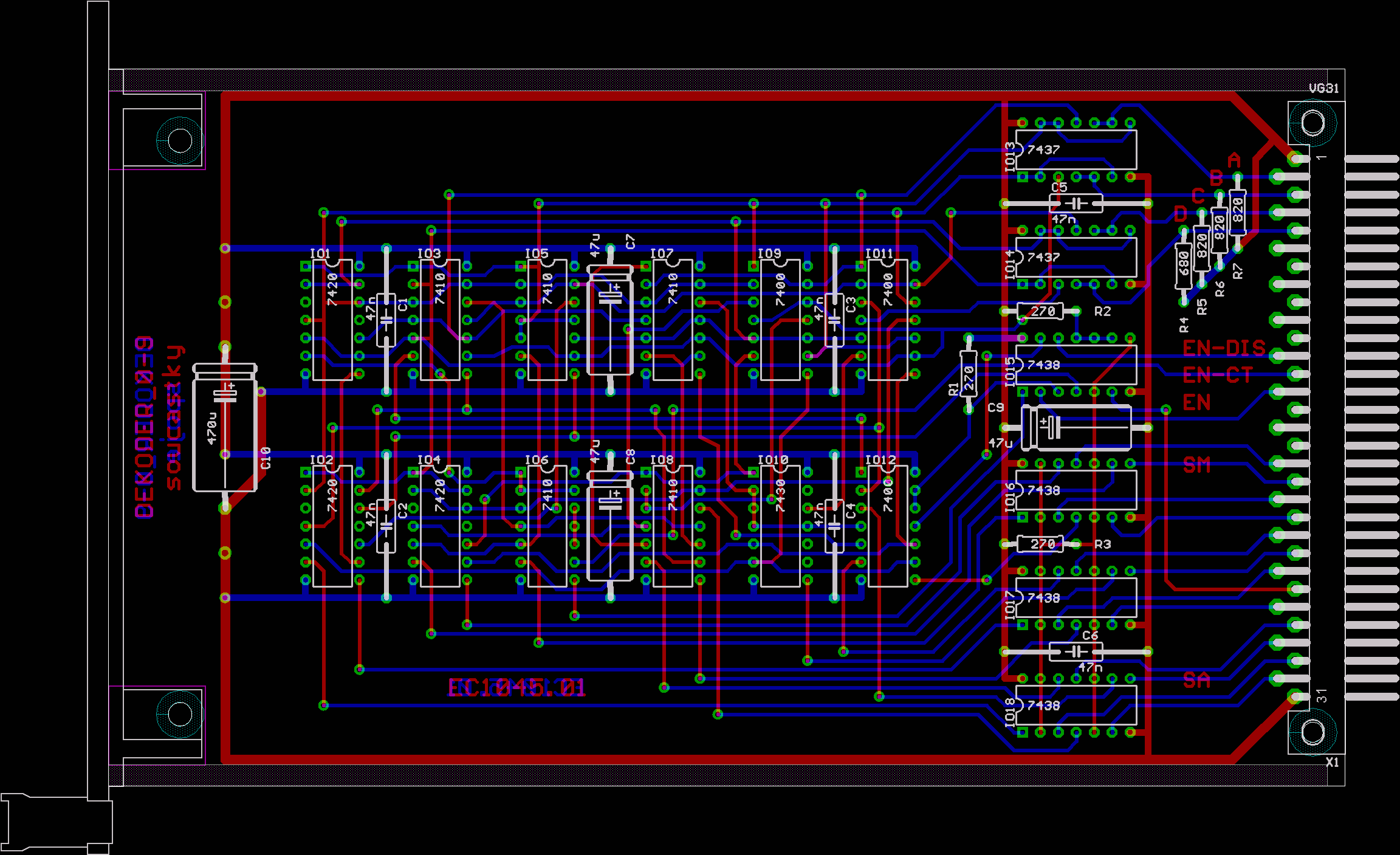This screenshot has width=1400, height=855.
Task: Select the C6 47n capacitor symbol
Action: [1076, 652]
